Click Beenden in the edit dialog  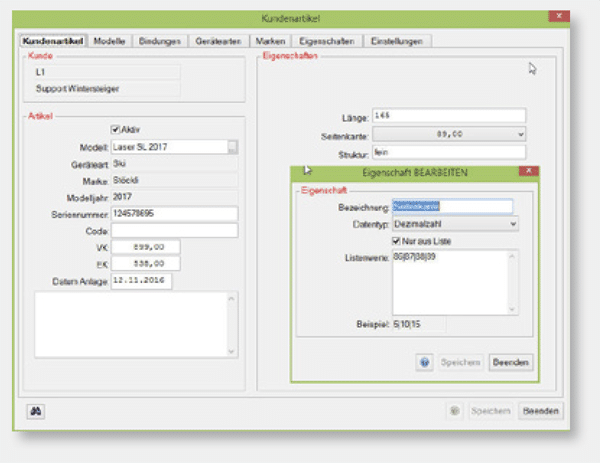coord(510,362)
